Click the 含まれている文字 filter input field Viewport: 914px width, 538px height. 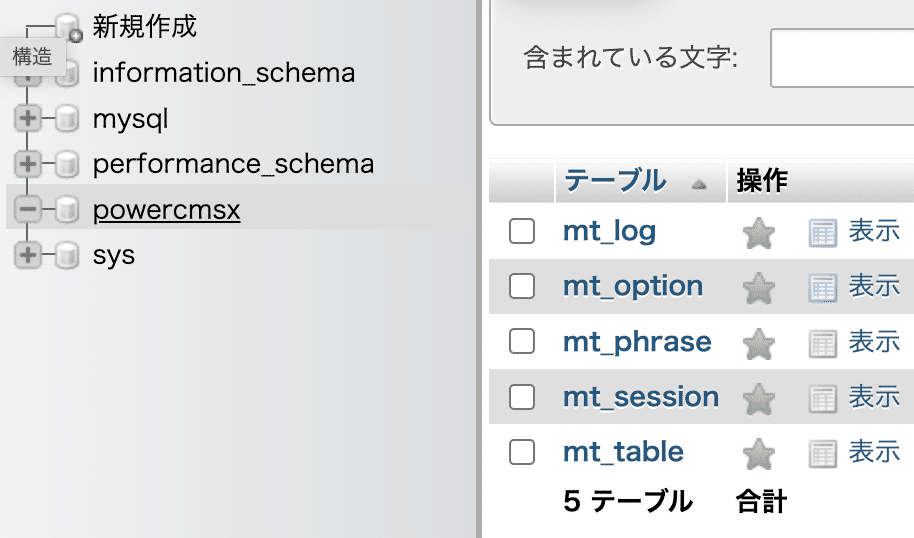842,58
